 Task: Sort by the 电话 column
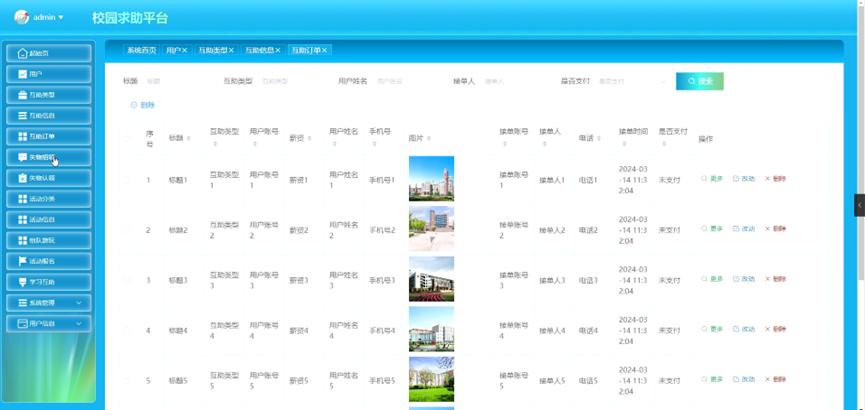(599, 139)
